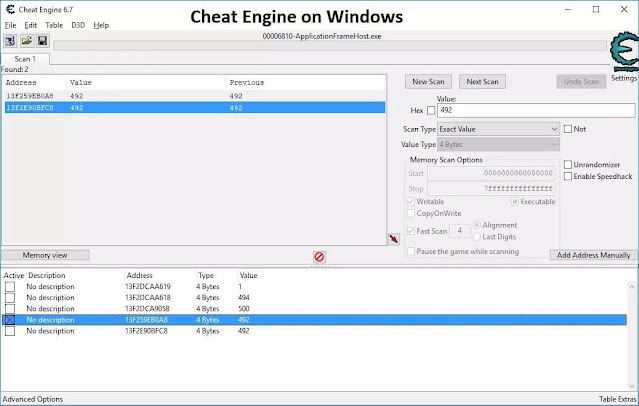Click the Cheat Engine logo for Settings
The width and height of the screenshot is (639, 406).
(x=624, y=52)
